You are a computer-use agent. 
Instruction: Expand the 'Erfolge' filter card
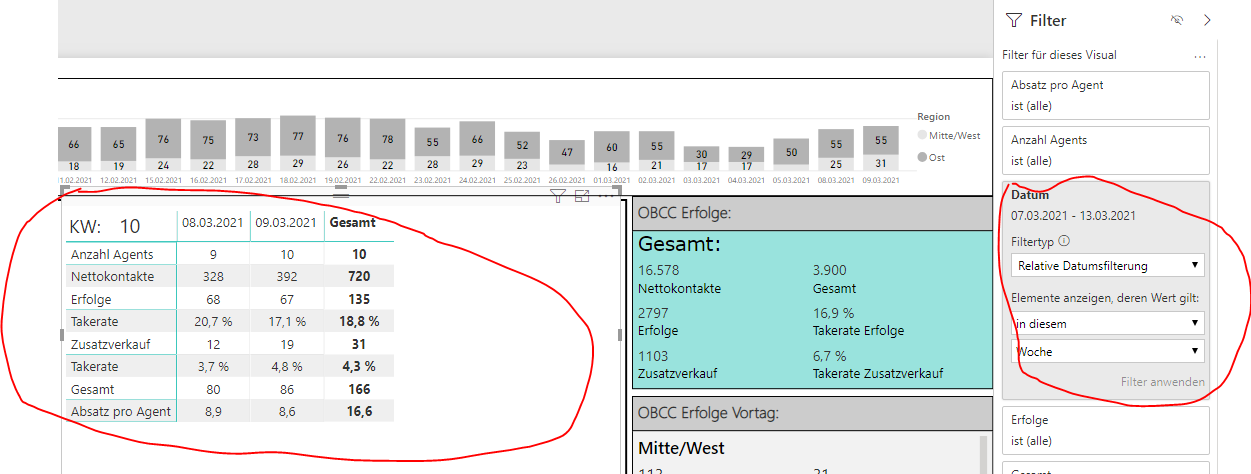1105,430
